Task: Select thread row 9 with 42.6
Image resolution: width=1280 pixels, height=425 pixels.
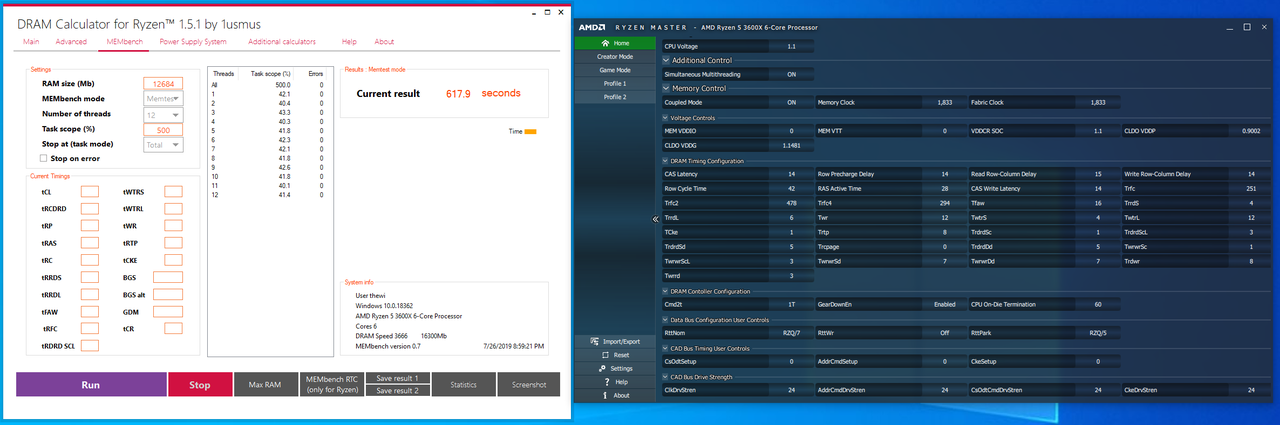Action: (x=268, y=167)
